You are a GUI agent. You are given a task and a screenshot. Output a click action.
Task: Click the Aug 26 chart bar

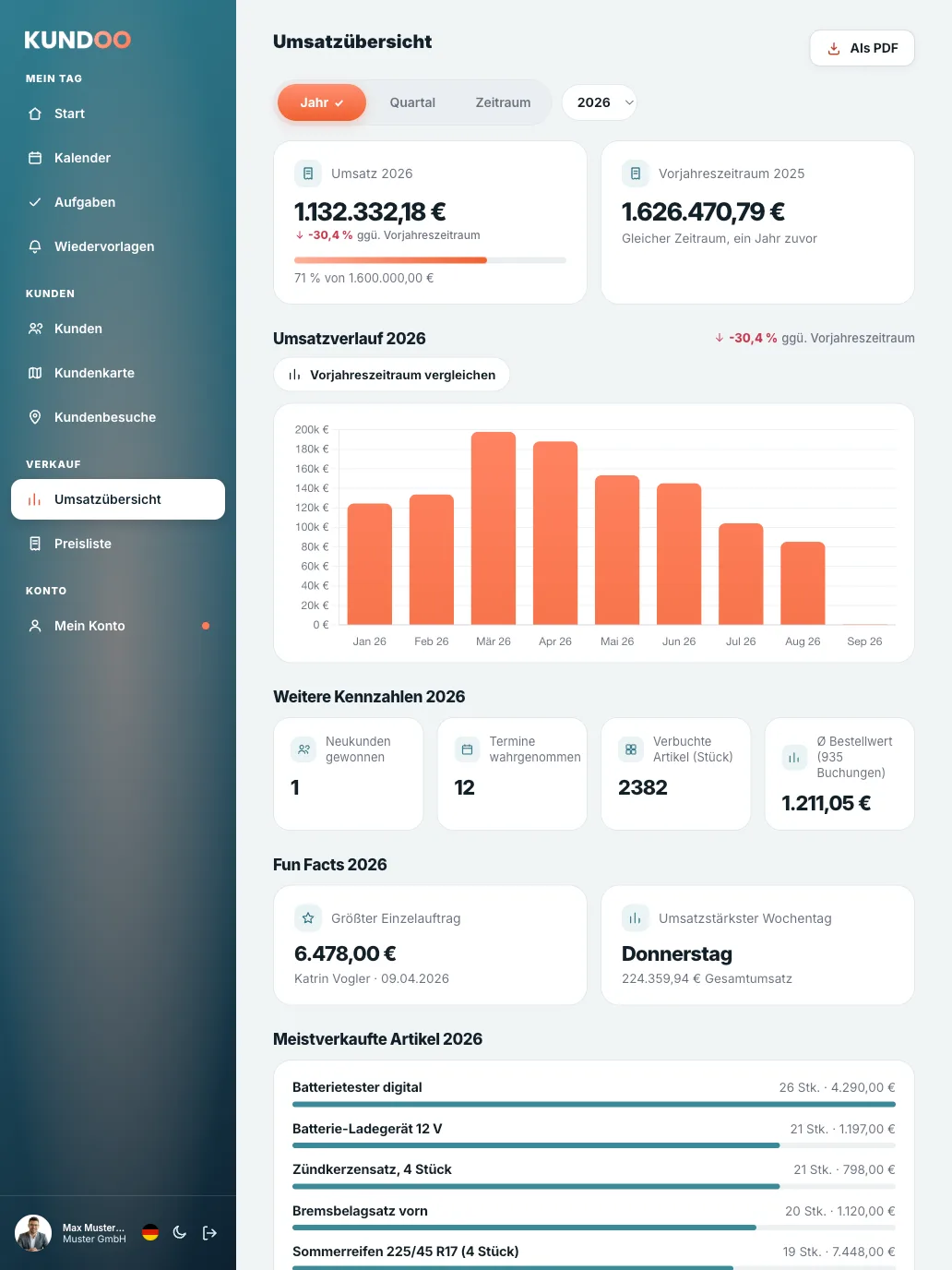point(803,583)
